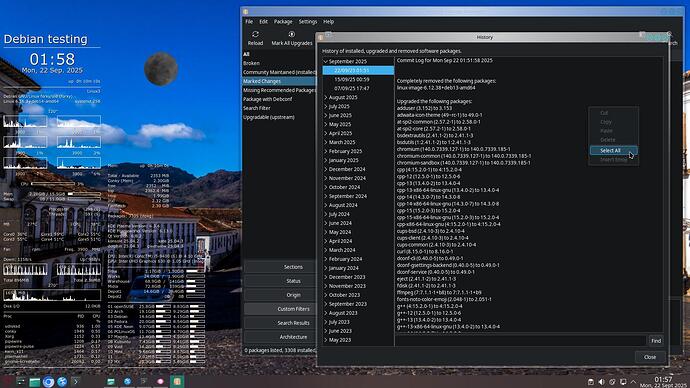Open the clipboard icon in system tray
Image resolution: width=690 pixels, height=388 pixels.
591,382
